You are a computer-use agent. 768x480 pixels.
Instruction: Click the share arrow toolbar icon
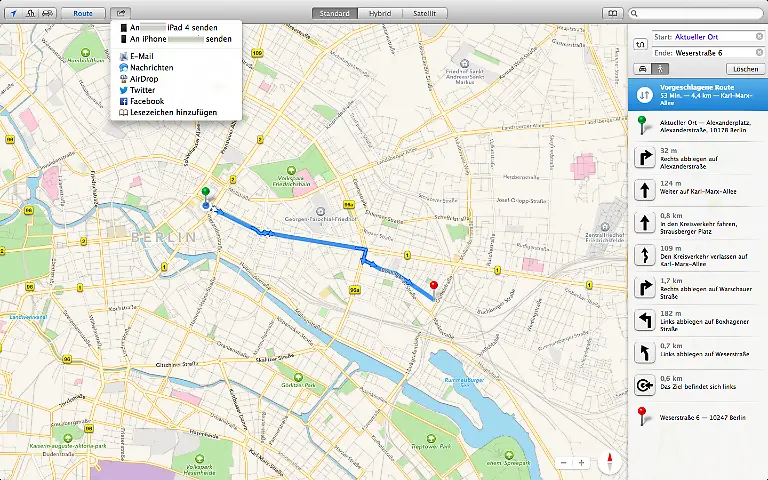(120, 13)
